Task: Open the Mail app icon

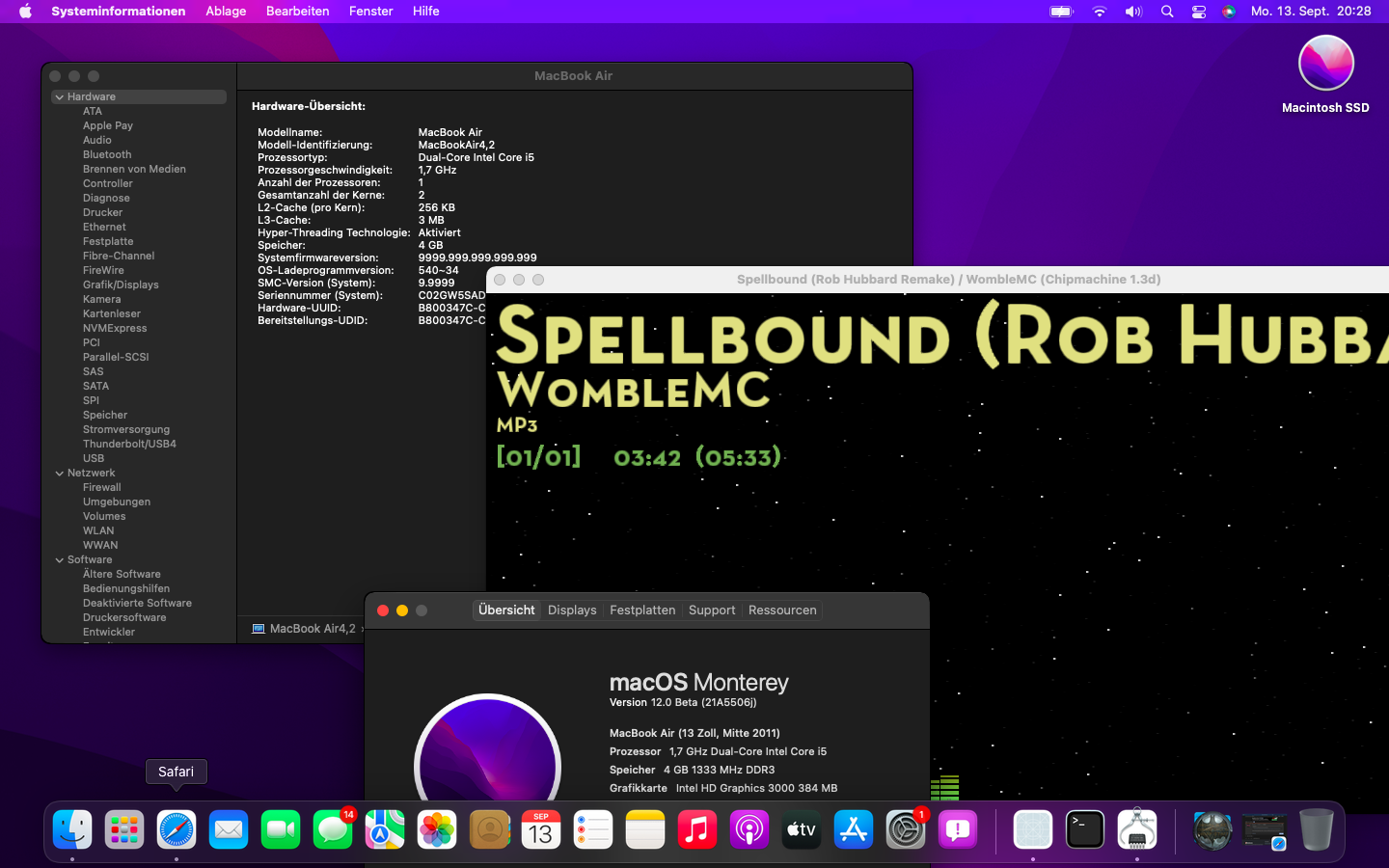Action: coord(229,829)
